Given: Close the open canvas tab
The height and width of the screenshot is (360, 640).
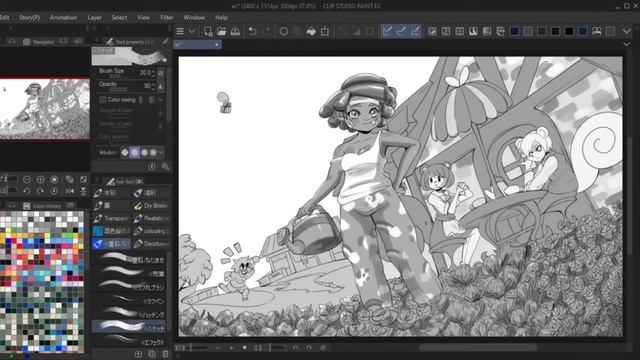Looking at the screenshot, I should 217,44.
